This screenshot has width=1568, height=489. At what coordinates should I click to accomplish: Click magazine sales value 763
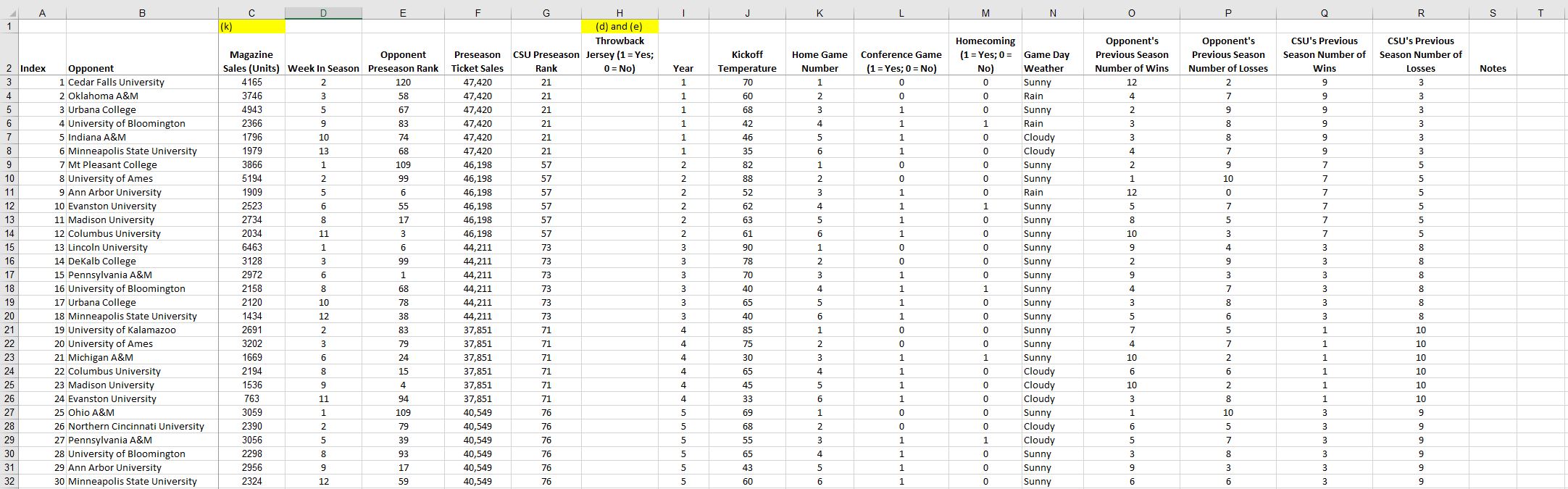point(251,398)
